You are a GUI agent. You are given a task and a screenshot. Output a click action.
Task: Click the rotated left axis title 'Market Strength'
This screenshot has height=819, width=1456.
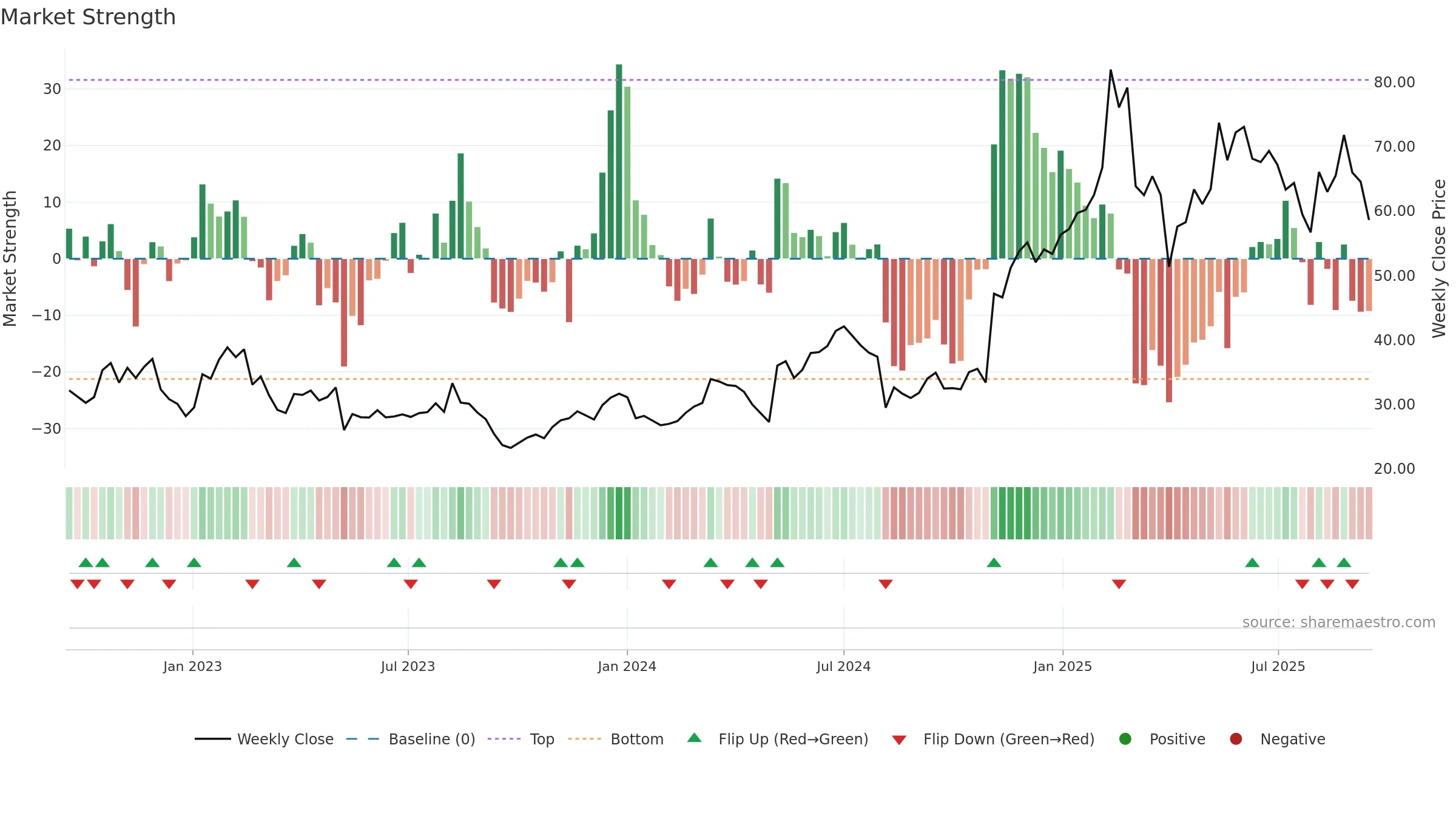(10, 258)
